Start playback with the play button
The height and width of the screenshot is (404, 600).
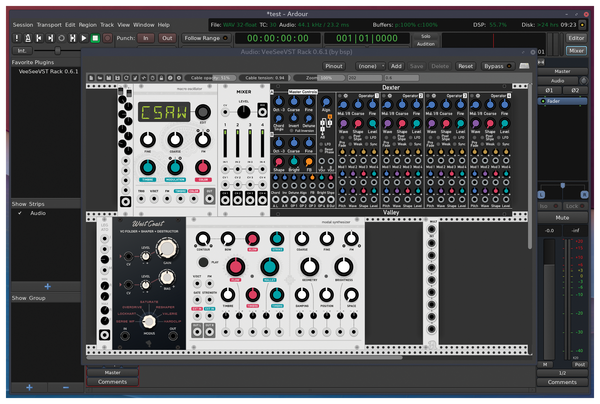point(84,38)
